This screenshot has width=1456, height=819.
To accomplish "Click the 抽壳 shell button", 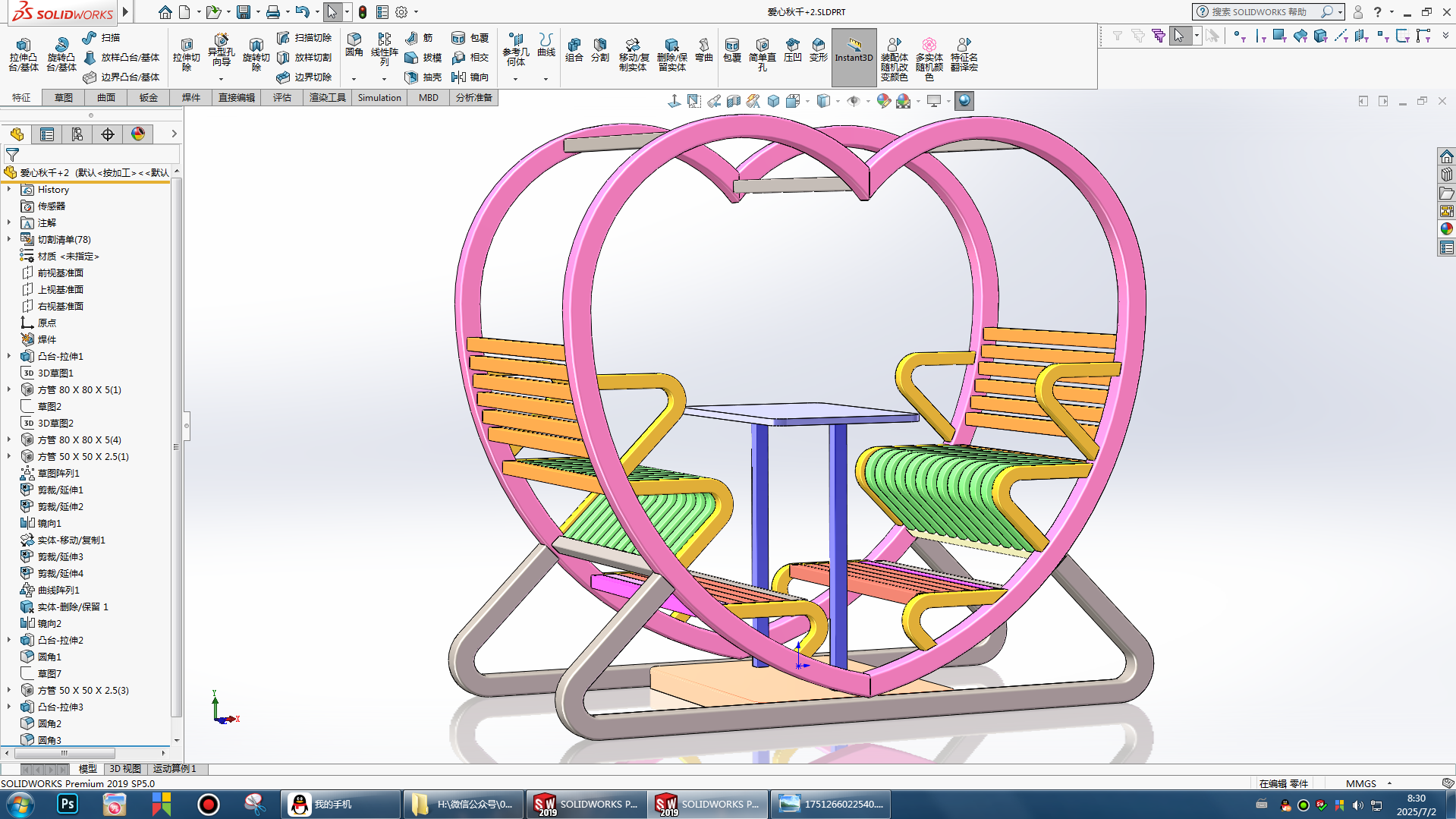I will [423, 77].
